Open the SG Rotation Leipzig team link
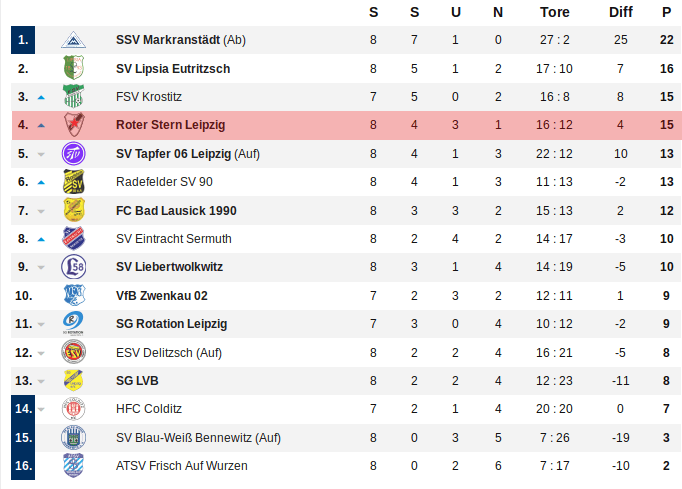Viewport: 682px width, 489px height. 171,324
